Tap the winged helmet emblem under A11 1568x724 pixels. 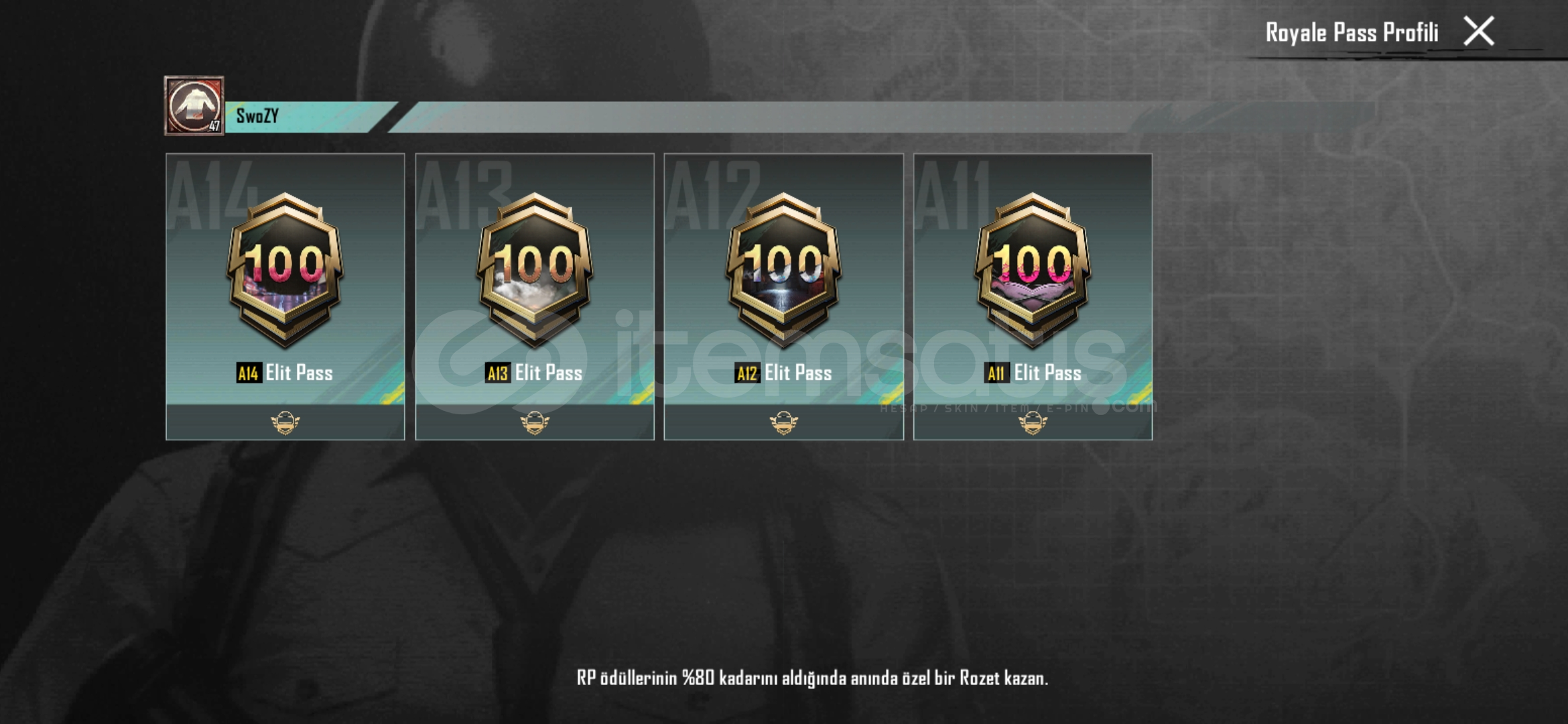[1033, 423]
